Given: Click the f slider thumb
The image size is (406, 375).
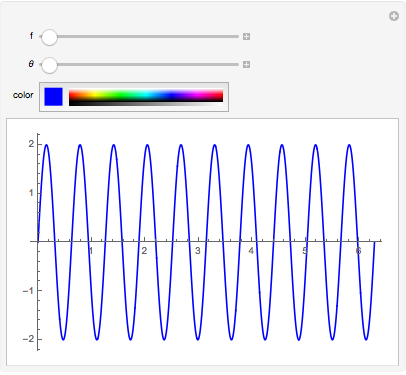Looking at the screenshot, I should coord(49,37).
